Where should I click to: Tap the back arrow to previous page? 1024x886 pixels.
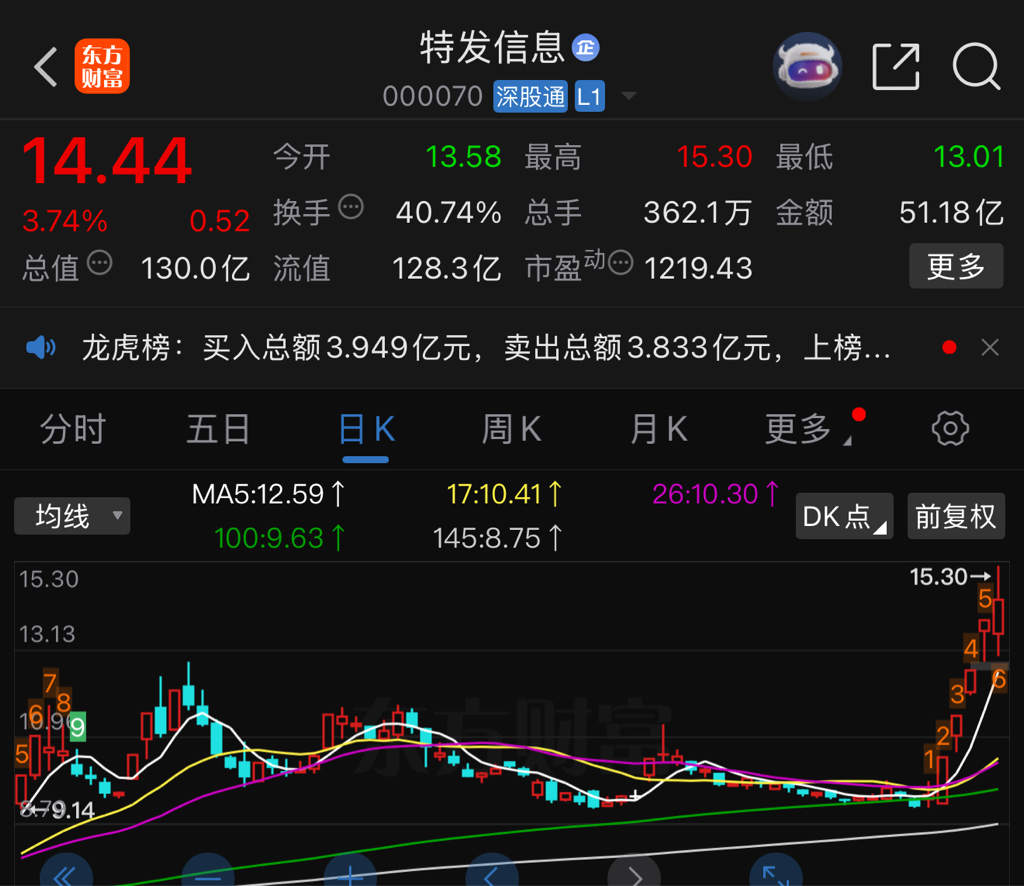(x=44, y=67)
